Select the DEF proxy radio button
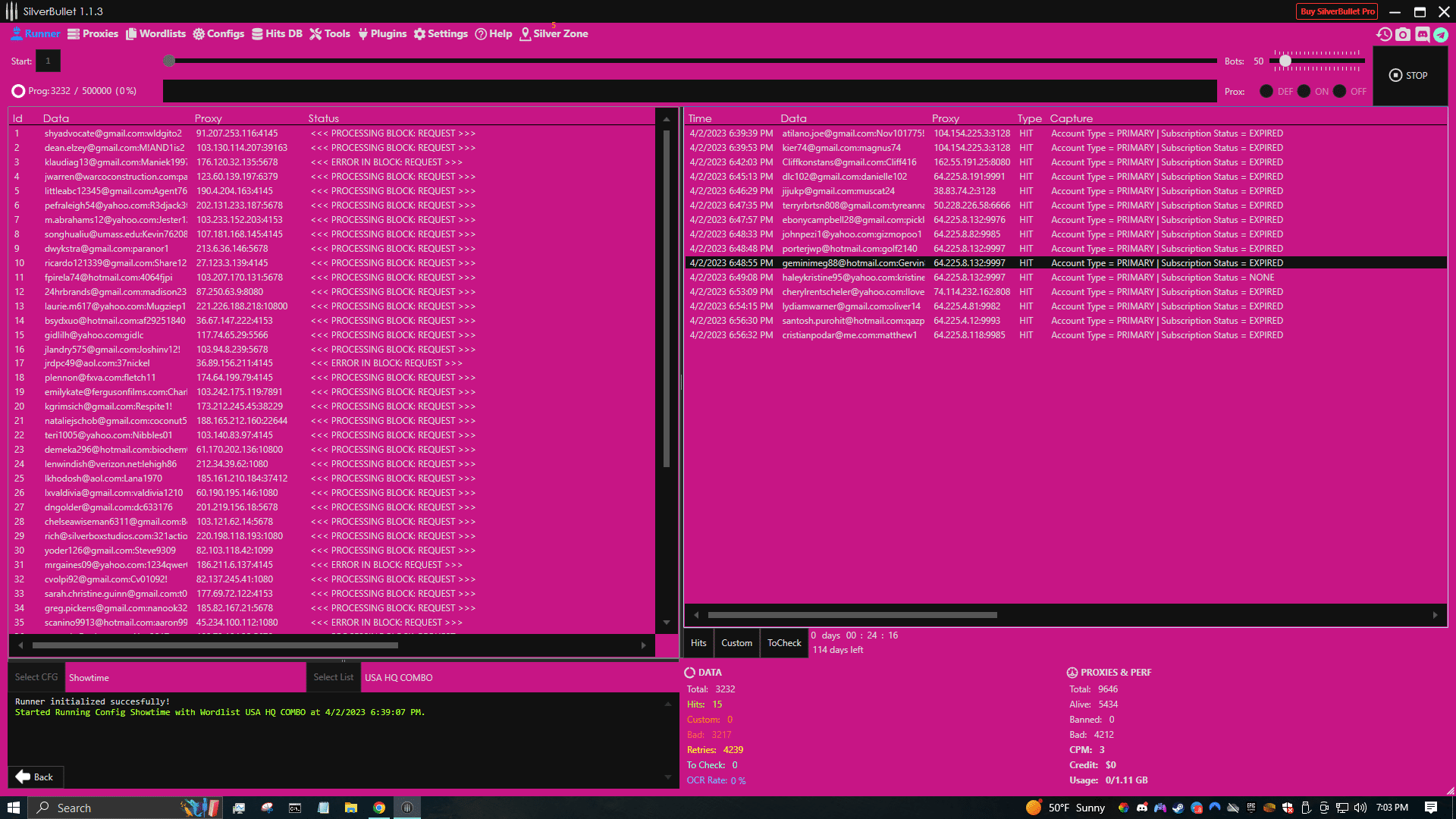The height and width of the screenshot is (819, 1456). click(x=1266, y=91)
